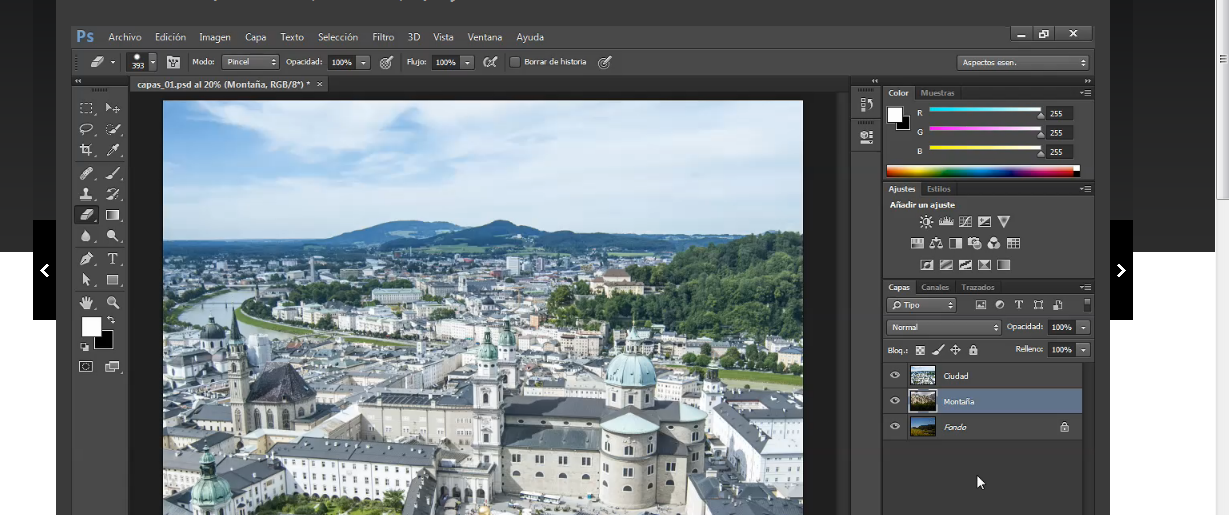Select the Crop tool

87,150
